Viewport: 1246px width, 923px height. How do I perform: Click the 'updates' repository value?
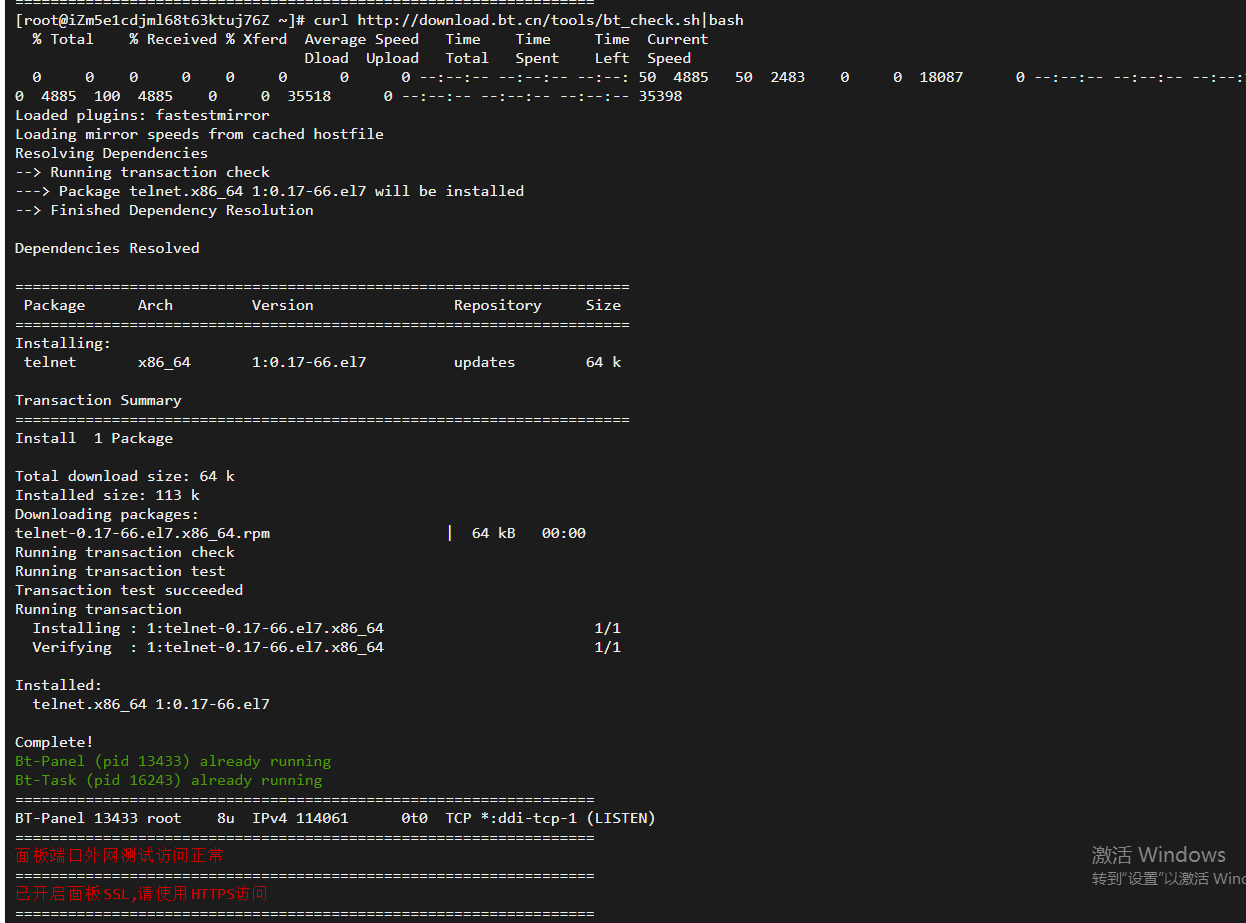click(x=484, y=362)
